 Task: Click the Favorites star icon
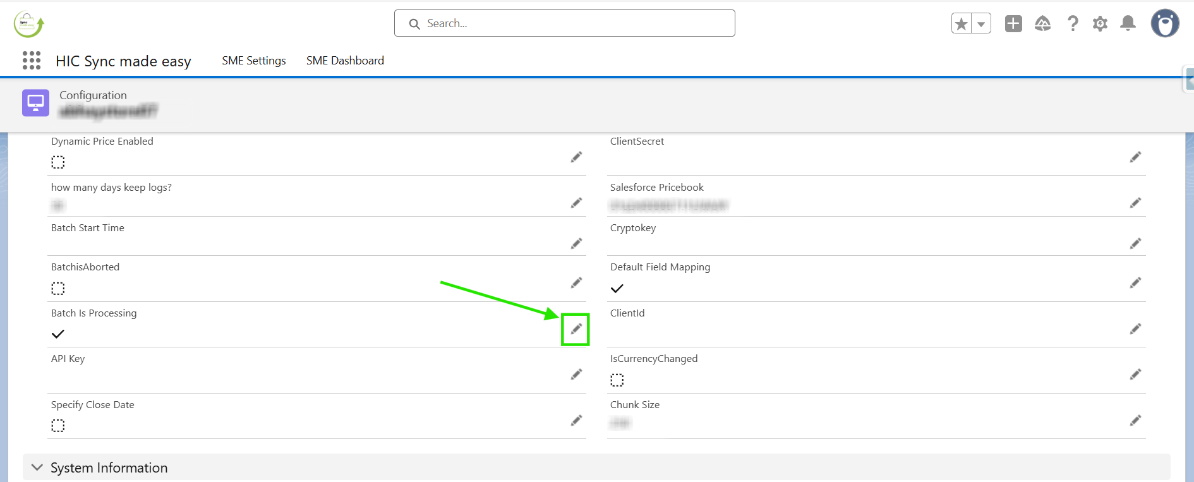(962, 24)
